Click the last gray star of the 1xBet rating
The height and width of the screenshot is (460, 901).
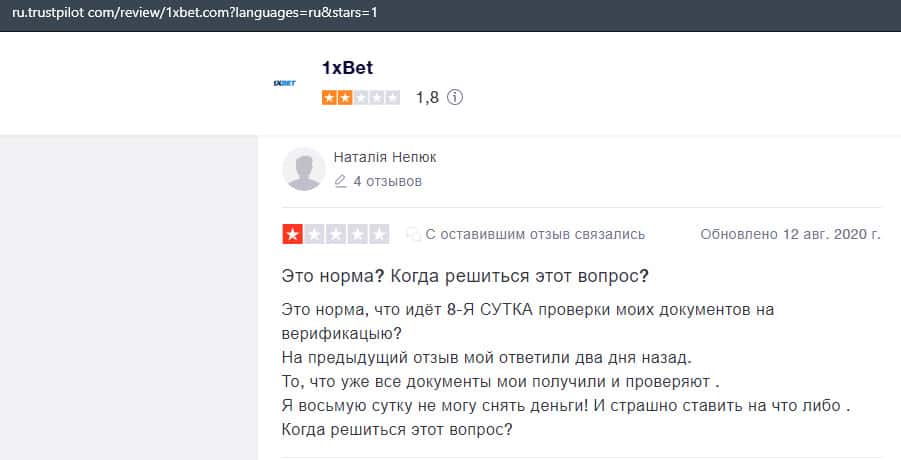pos(393,98)
